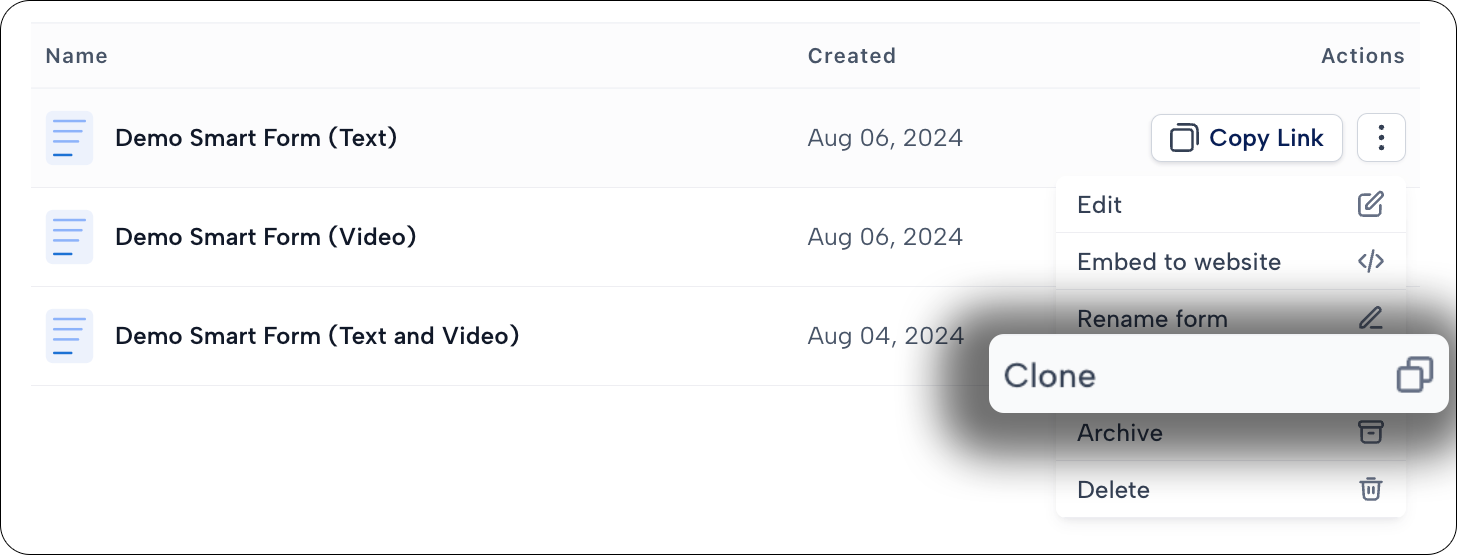Click the Name column header

click(76, 56)
